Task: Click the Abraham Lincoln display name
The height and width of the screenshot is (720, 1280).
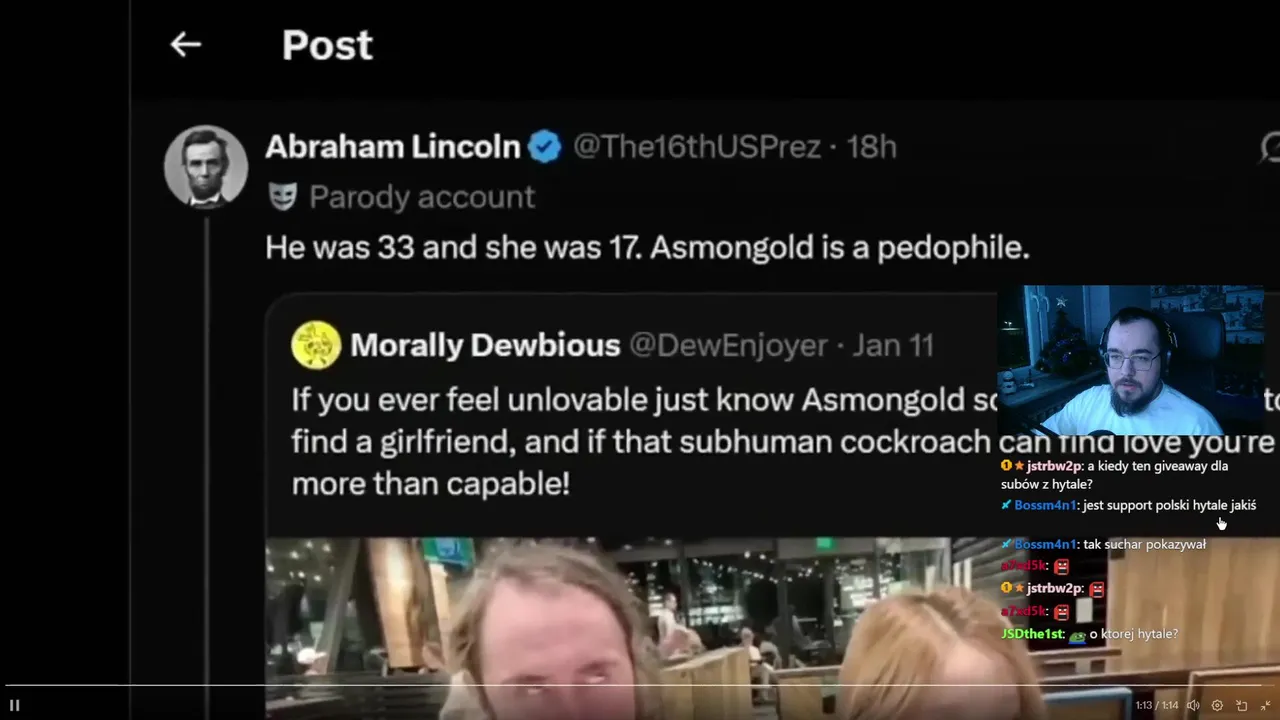Action: [393, 147]
